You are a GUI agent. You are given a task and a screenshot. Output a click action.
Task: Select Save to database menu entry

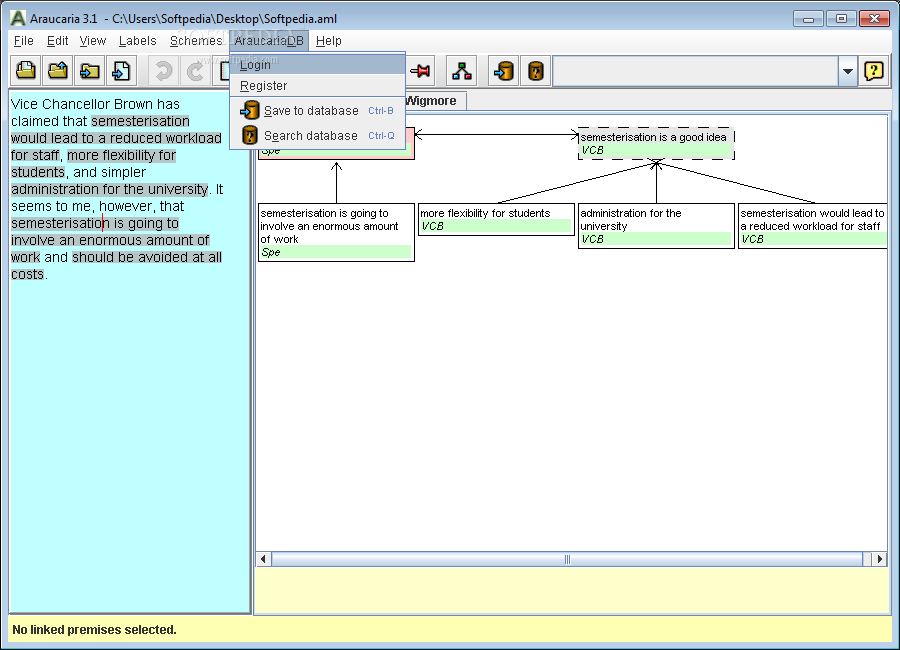tap(317, 110)
